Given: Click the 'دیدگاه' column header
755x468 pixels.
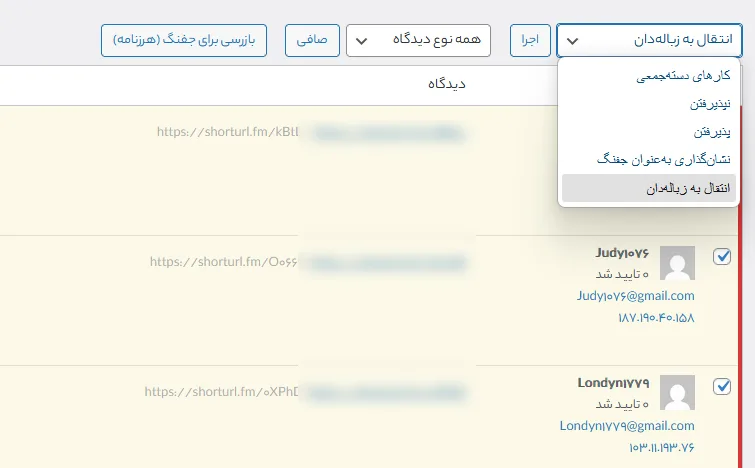Looking at the screenshot, I should coord(447,84).
